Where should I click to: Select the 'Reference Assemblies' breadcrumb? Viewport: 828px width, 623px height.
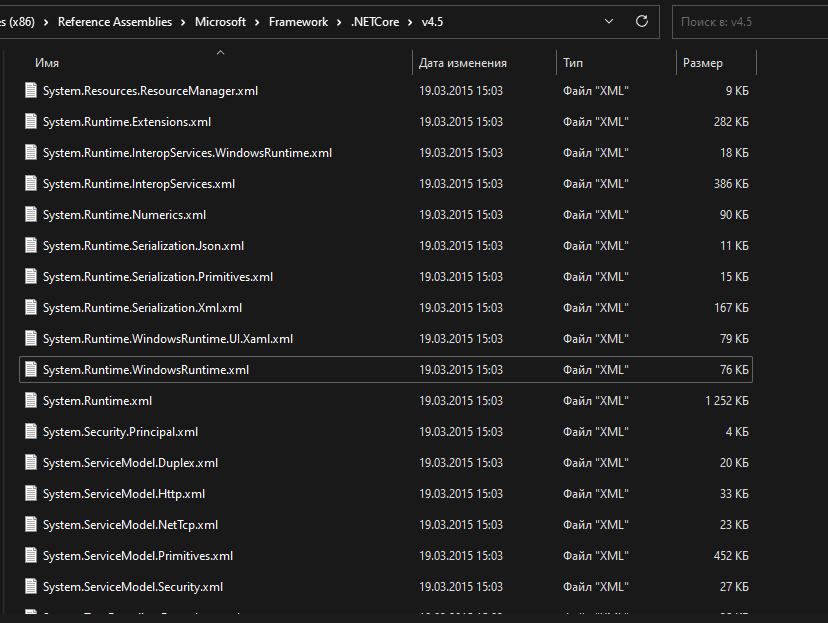[115, 22]
